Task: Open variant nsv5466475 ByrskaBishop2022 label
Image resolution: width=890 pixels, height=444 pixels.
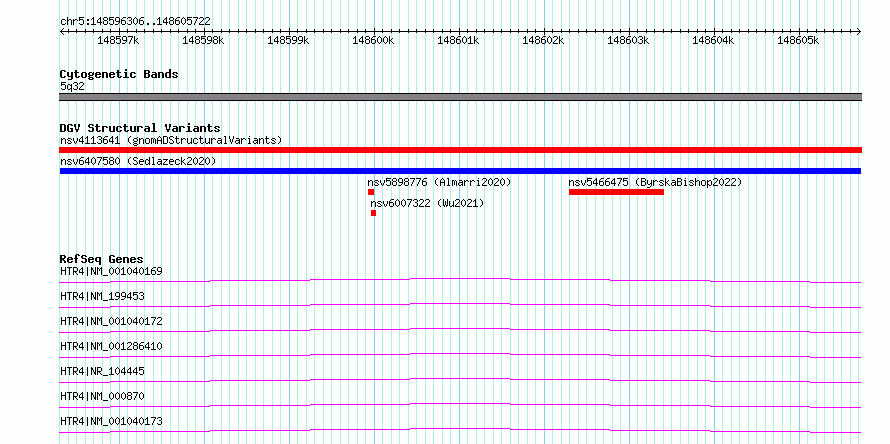Action: [656, 182]
